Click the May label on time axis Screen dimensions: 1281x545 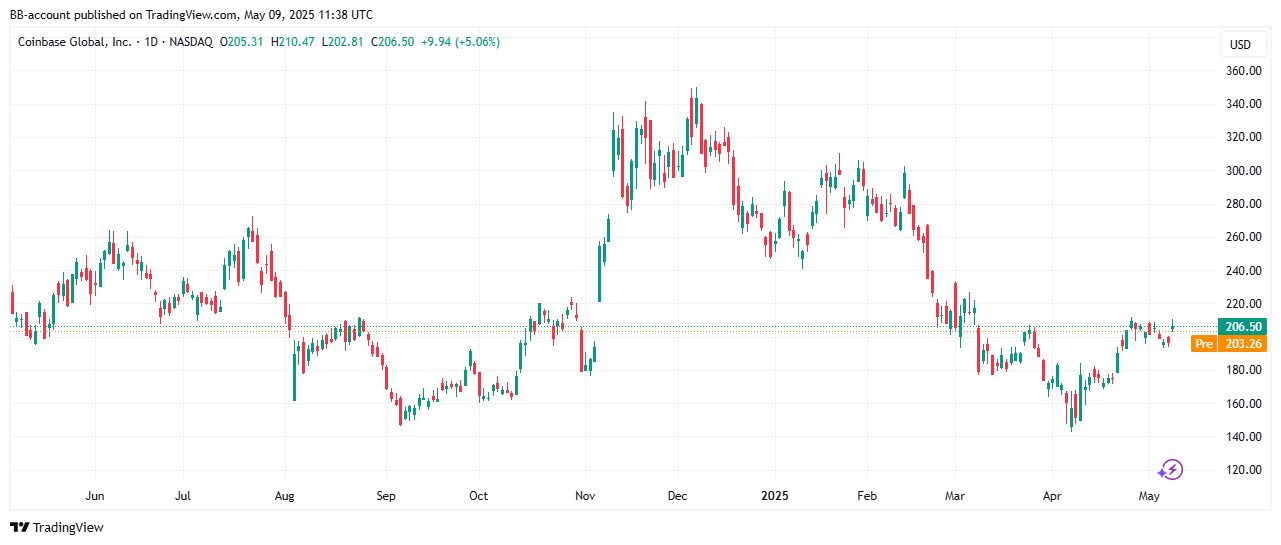pyautogui.click(x=1149, y=496)
